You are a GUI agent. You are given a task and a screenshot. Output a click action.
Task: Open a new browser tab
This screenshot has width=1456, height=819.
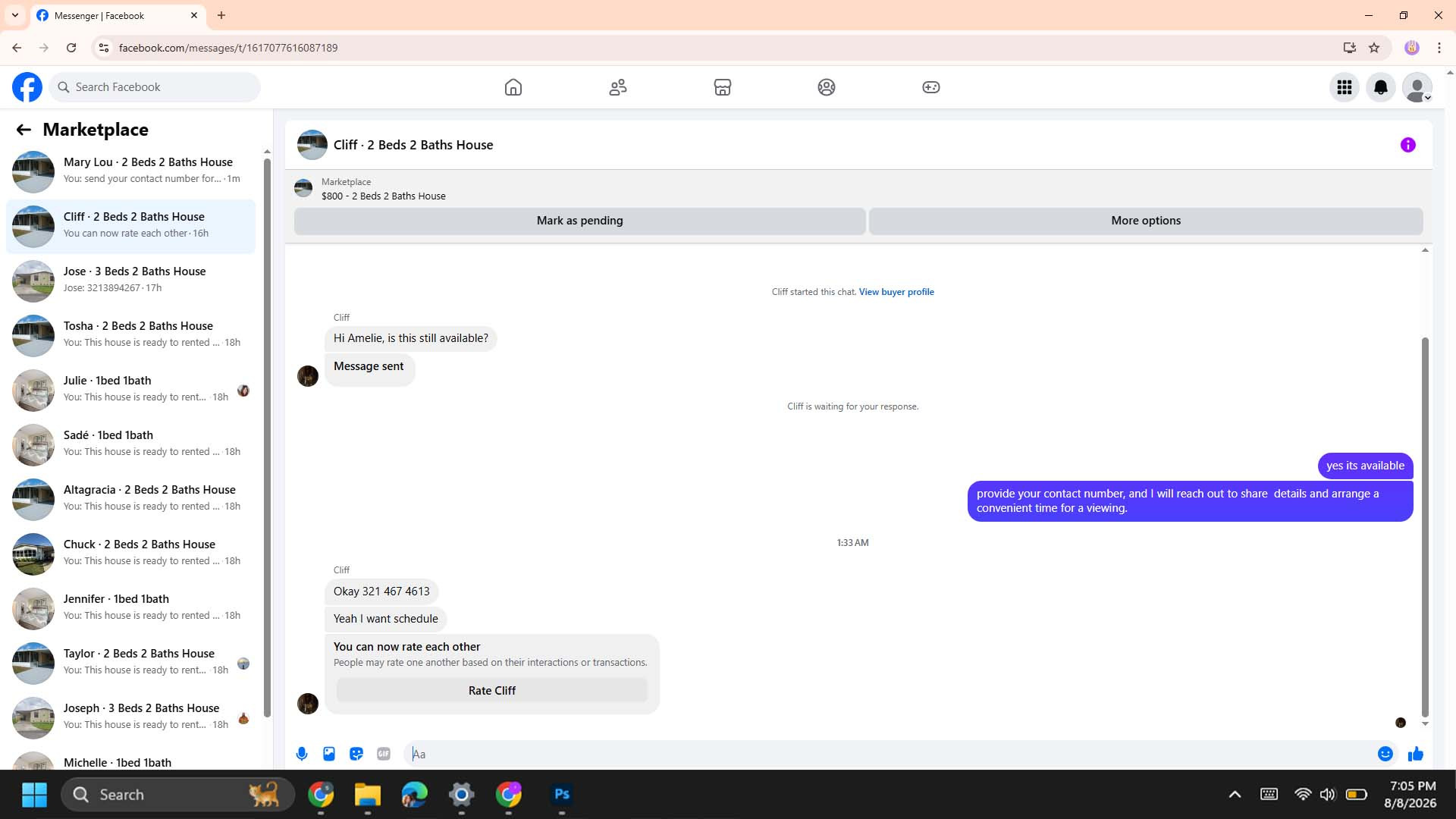[x=221, y=15]
